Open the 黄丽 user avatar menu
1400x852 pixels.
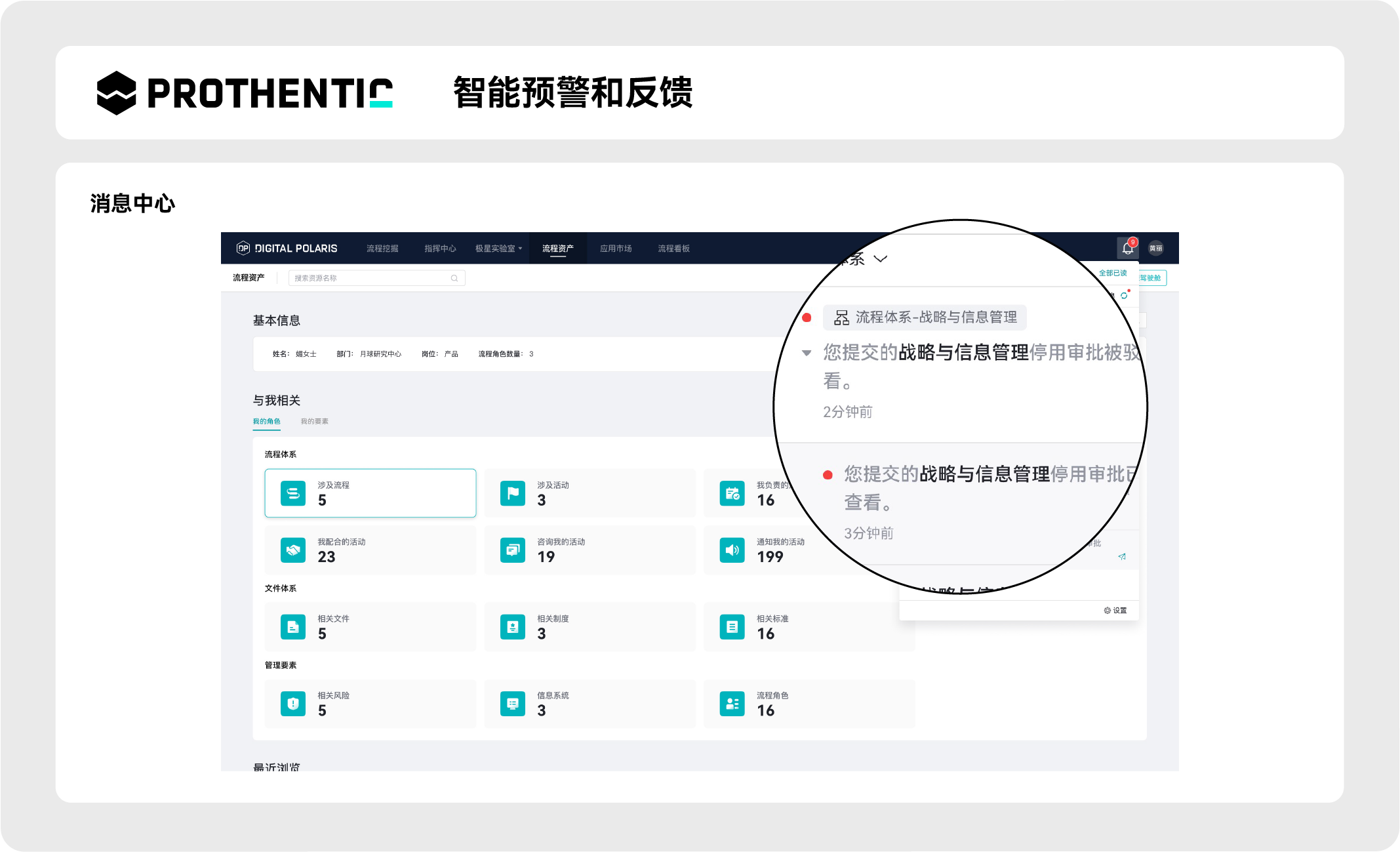pyautogui.click(x=1156, y=248)
